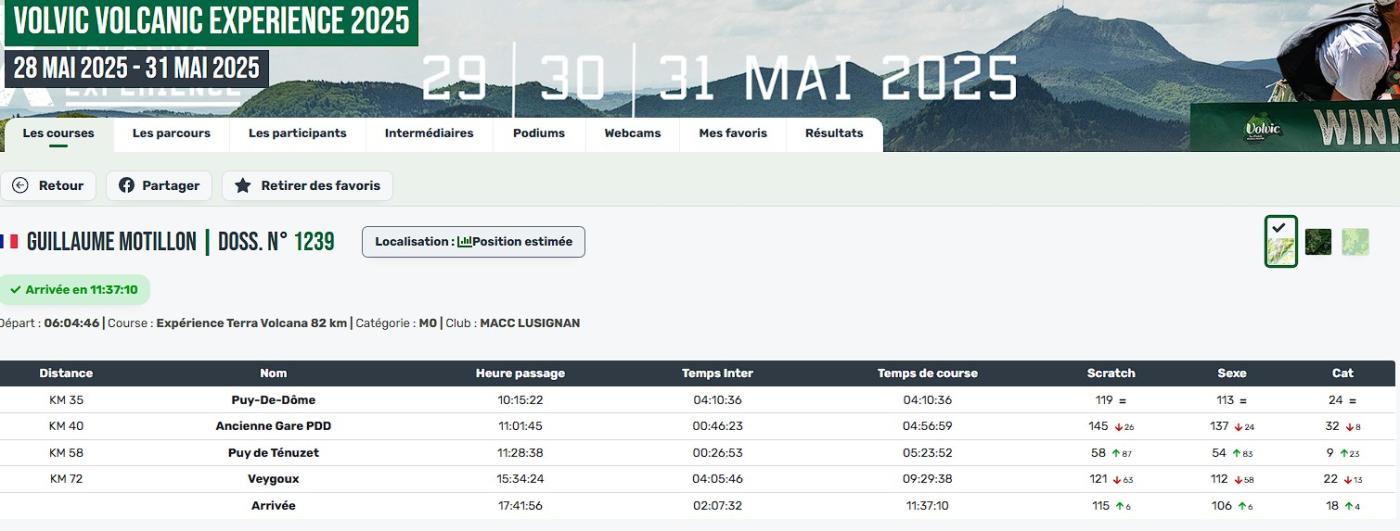Switch to the dark satellite map style
1400x531 pixels.
[x=1318, y=242]
